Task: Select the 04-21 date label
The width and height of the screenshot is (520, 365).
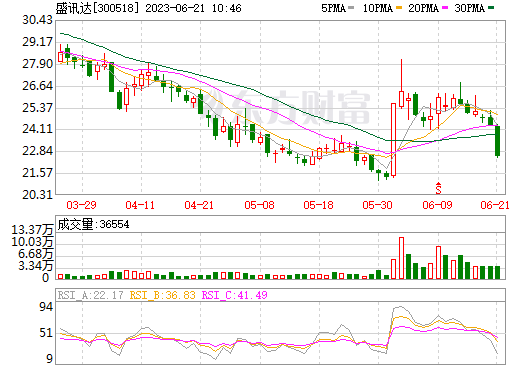Action: (x=199, y=205)
